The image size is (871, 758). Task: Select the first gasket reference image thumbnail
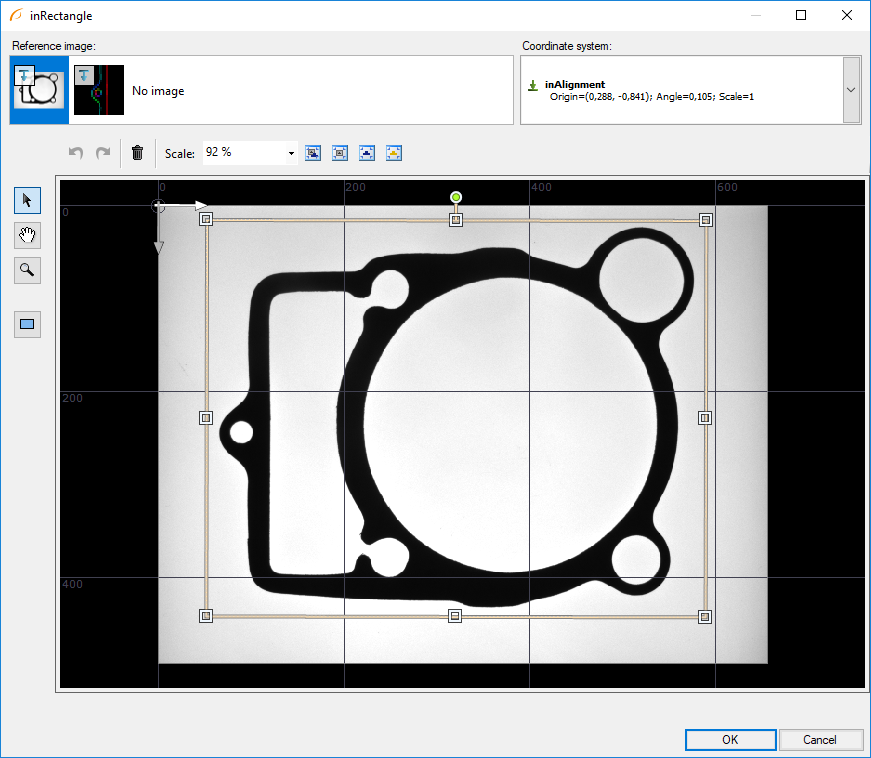click(x=39, y=90)
